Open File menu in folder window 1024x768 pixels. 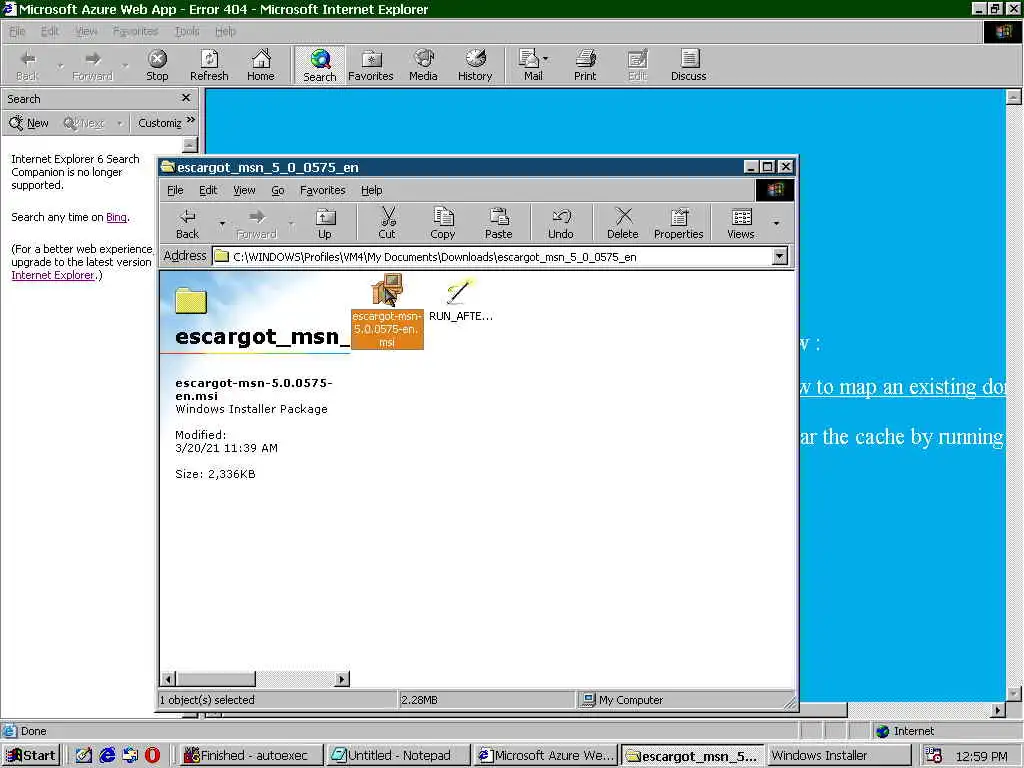[x=175, y=190]
